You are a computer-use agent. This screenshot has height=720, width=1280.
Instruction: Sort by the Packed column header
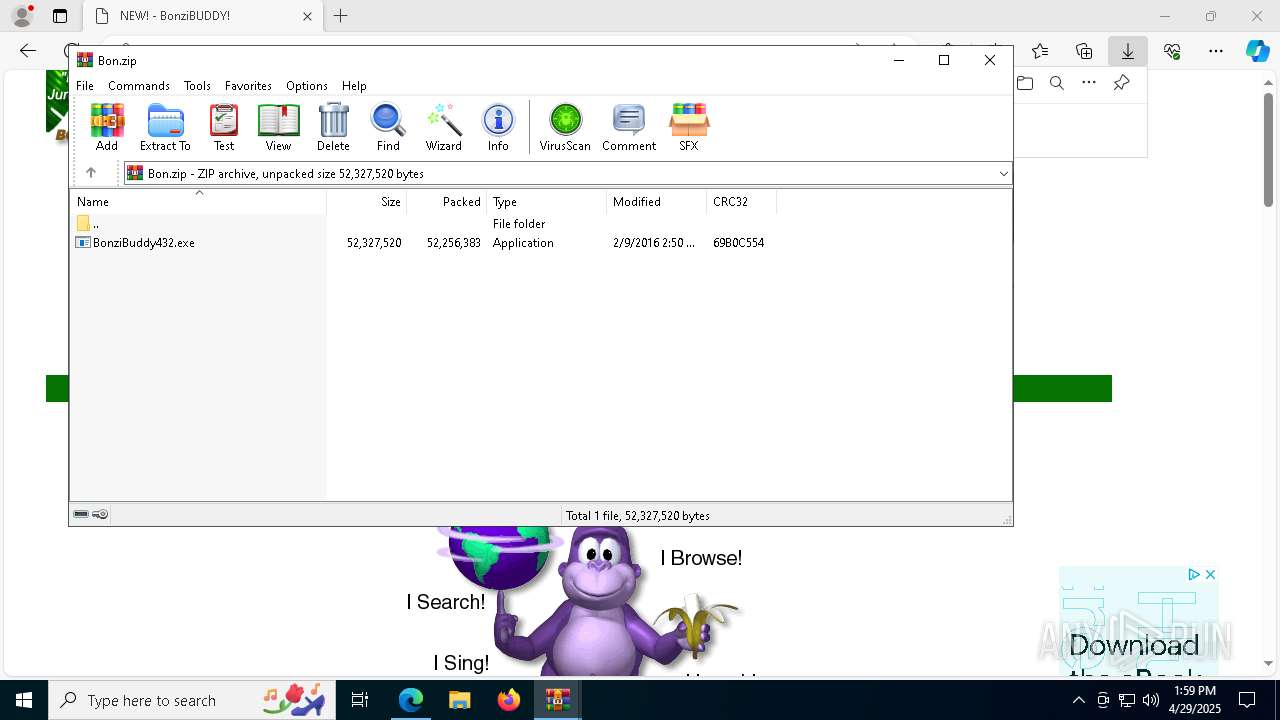[447, 202]
